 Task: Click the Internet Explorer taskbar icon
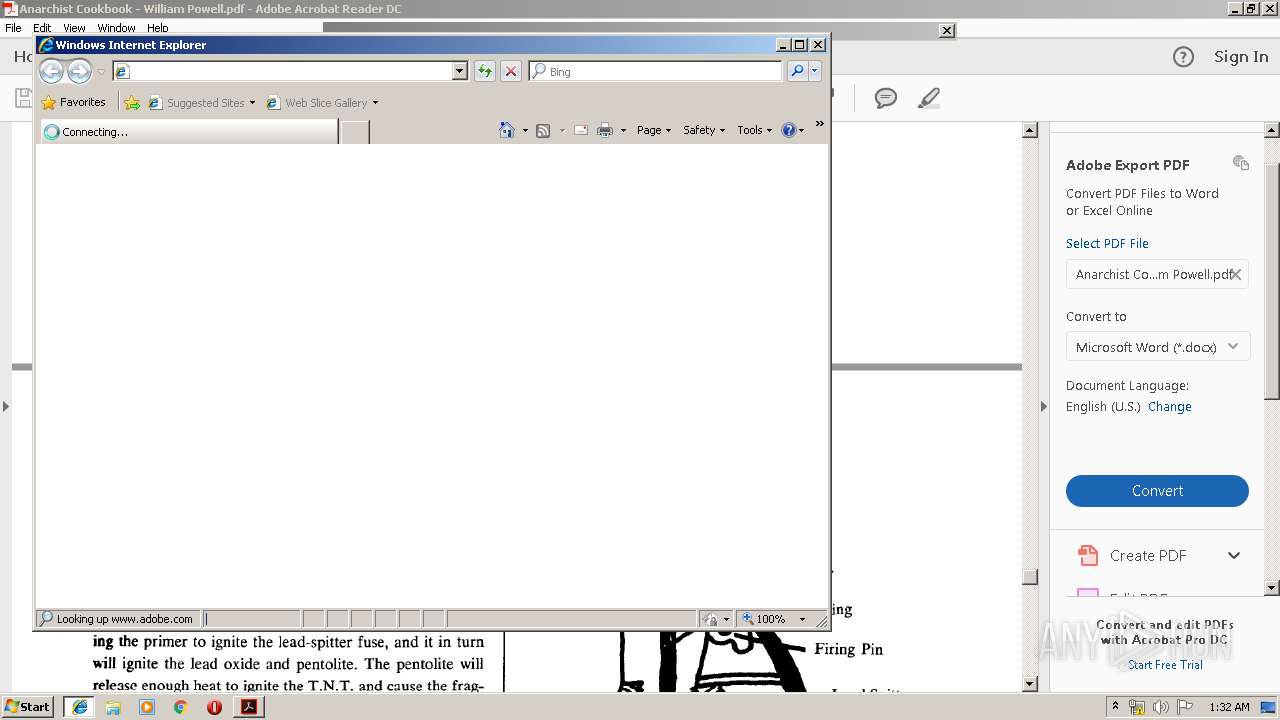[79, 707]
